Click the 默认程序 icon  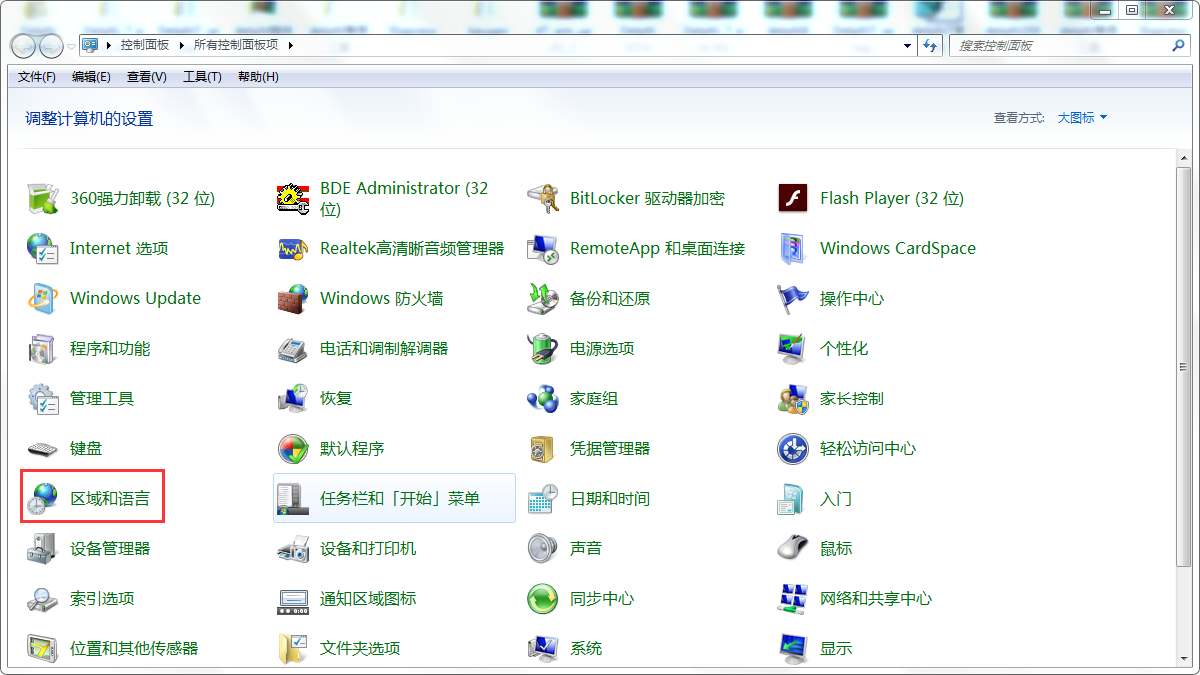coord(292,448)
